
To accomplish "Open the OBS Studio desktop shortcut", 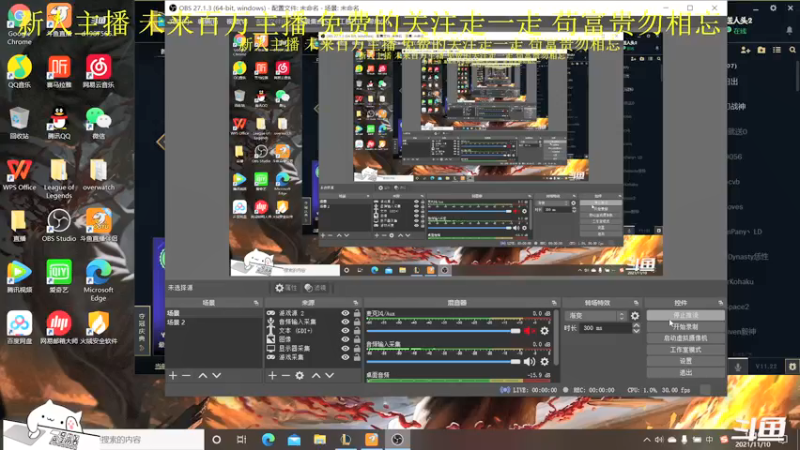I will pos(59,225).
